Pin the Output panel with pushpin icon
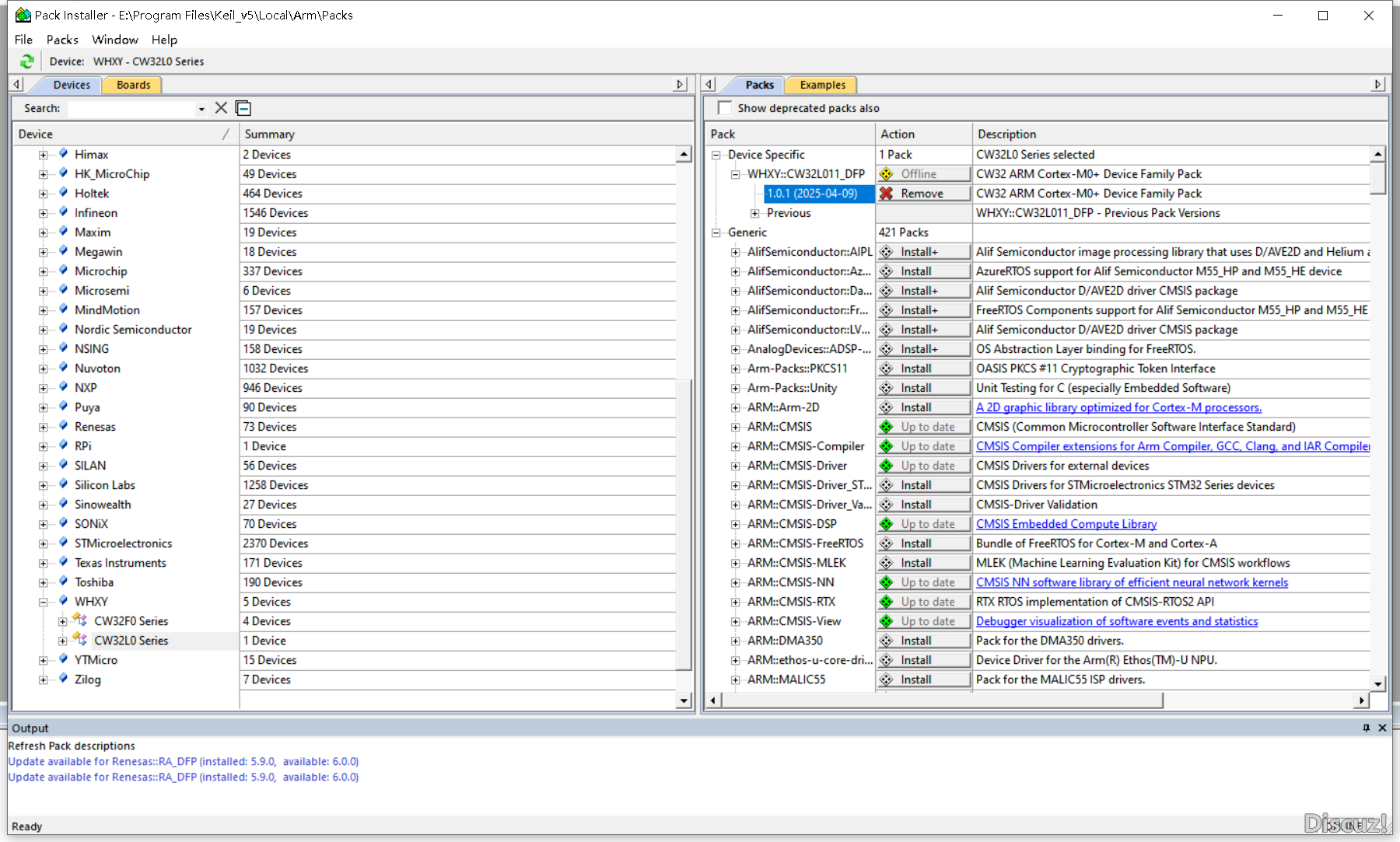The width and height of the screenshot is (1400, 842). coord(1366,728)
